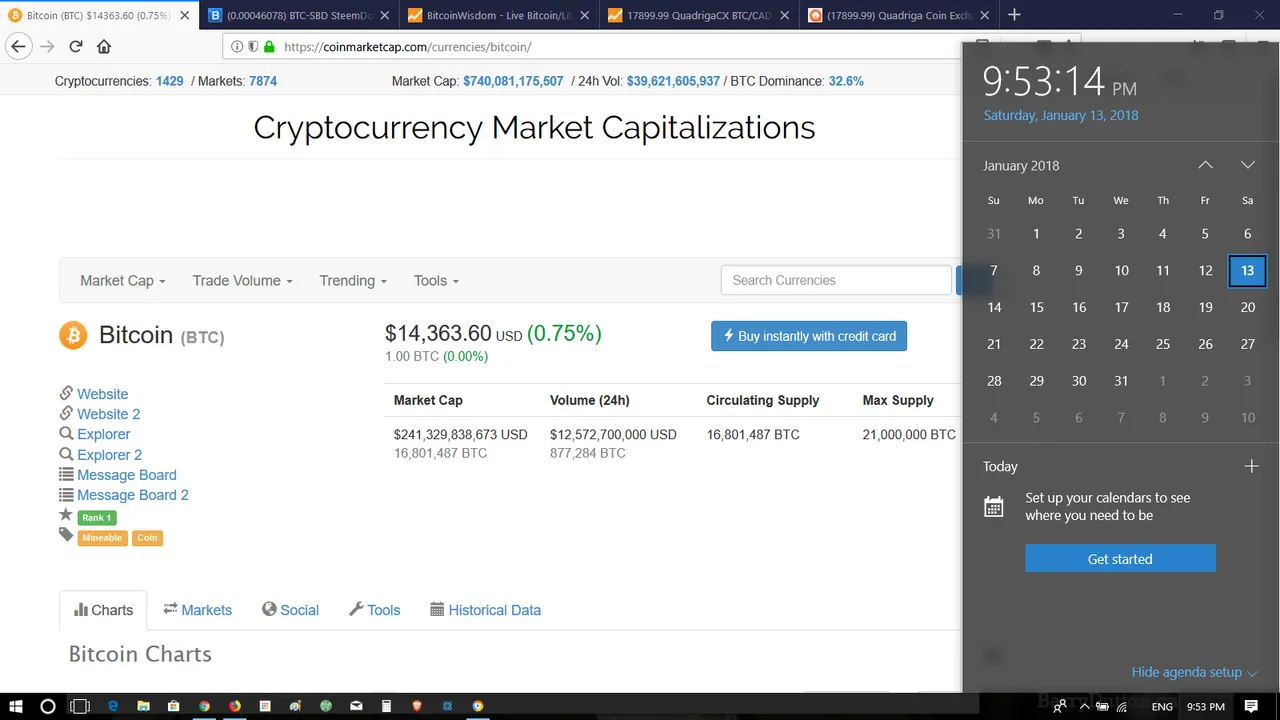Select the Tools tab below Bitcoin info
This screenshot has height=720, width=1280.
coord(374,610)
